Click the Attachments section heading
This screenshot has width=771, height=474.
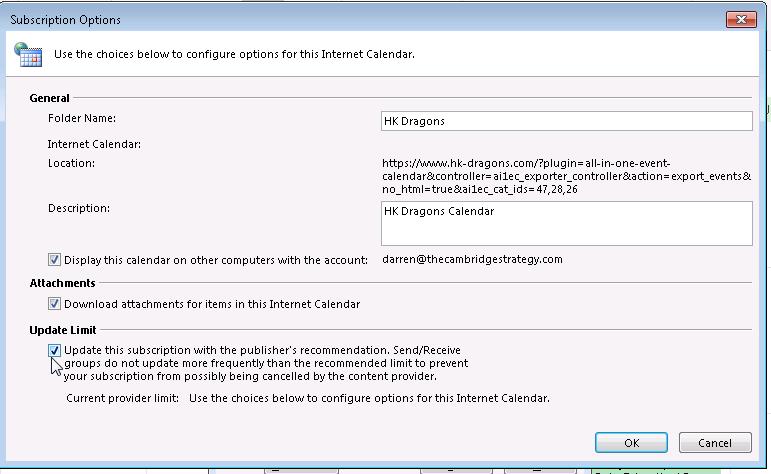point(62,283)
